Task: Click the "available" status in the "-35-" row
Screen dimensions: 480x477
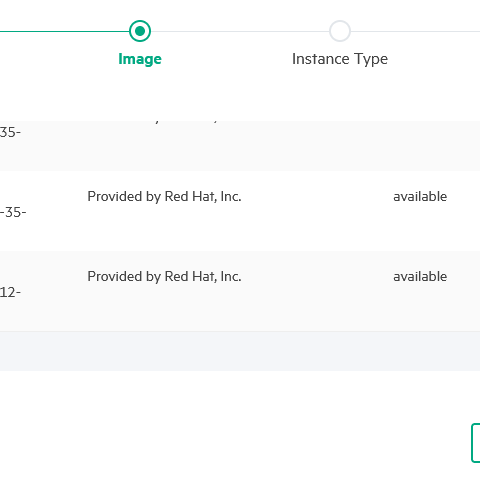Action: tap(420, 197)
